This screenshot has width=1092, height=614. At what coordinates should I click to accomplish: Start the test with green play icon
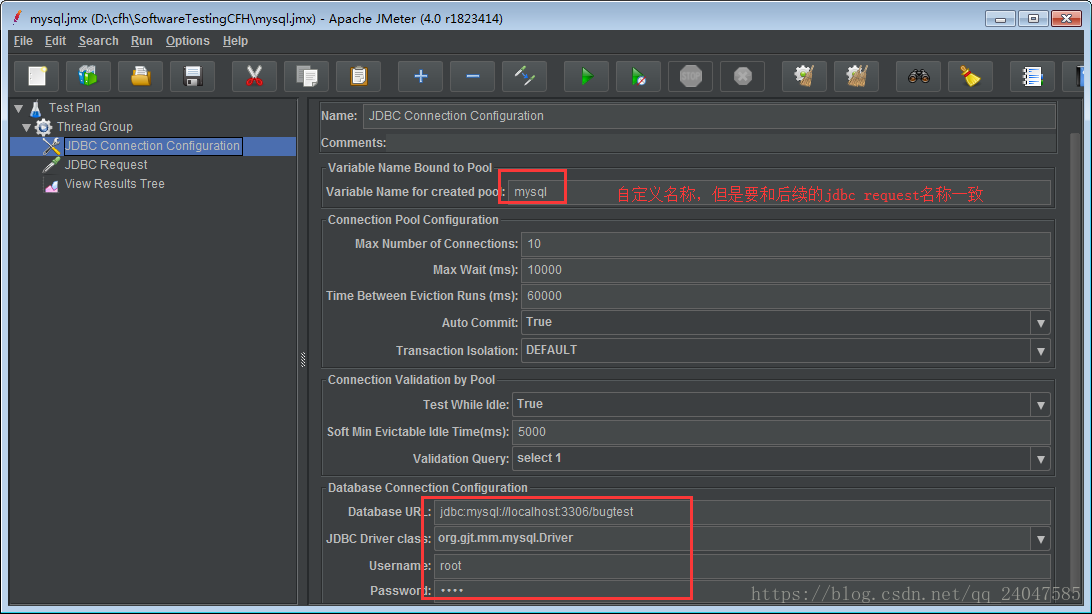click(x=586, y=76)
